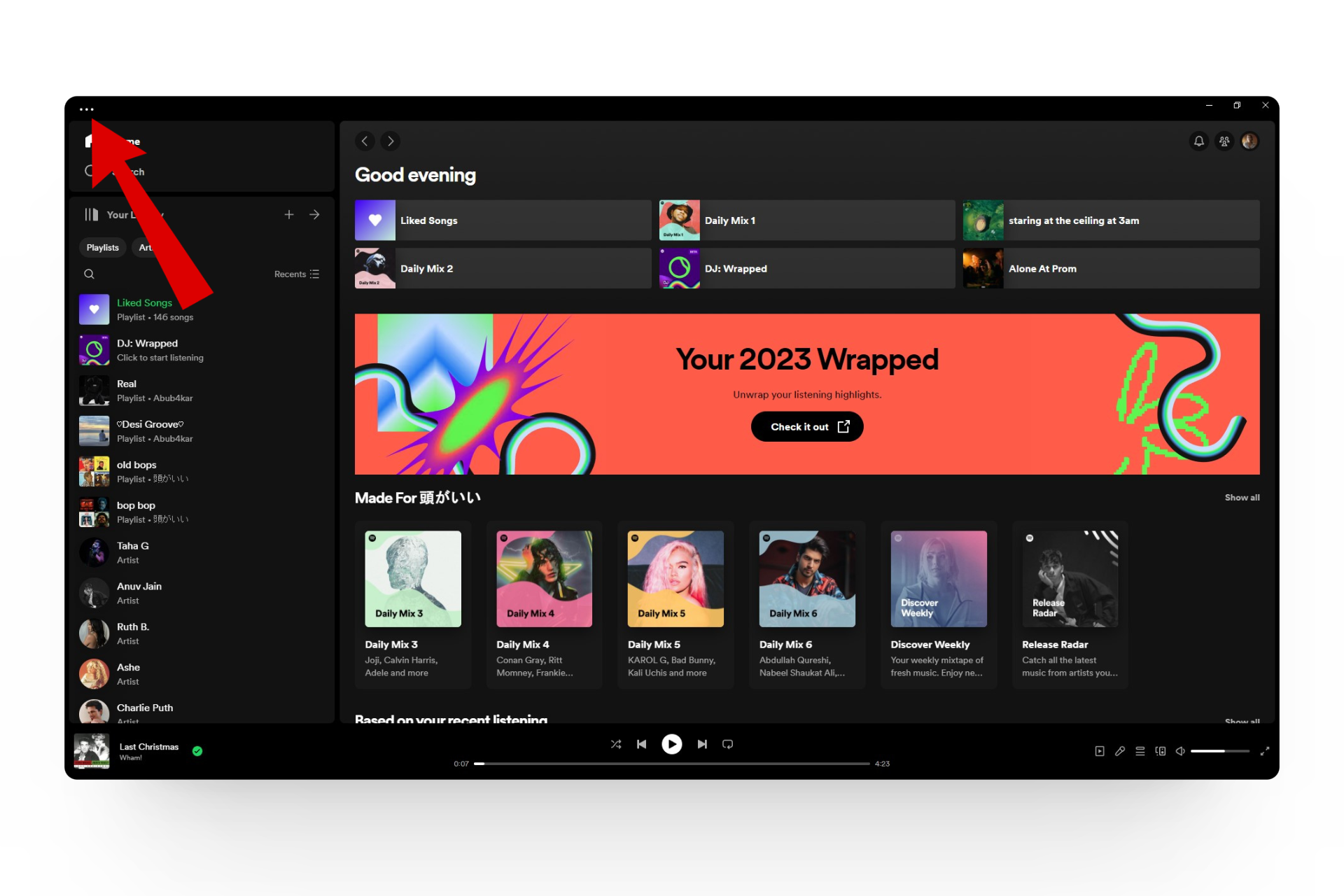
Task: Open create playlist plus menu
Action: coord(288,215)
